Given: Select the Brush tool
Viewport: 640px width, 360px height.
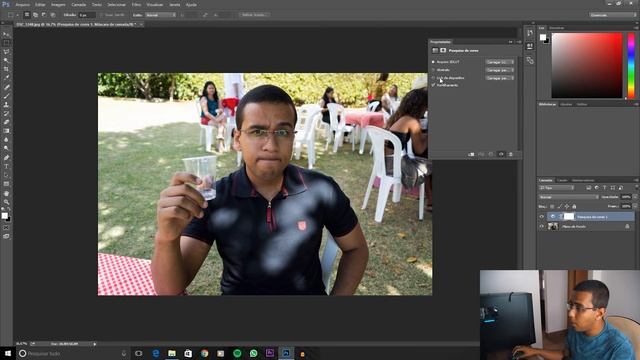Looking at the screenshot, I should coord(6,96).
